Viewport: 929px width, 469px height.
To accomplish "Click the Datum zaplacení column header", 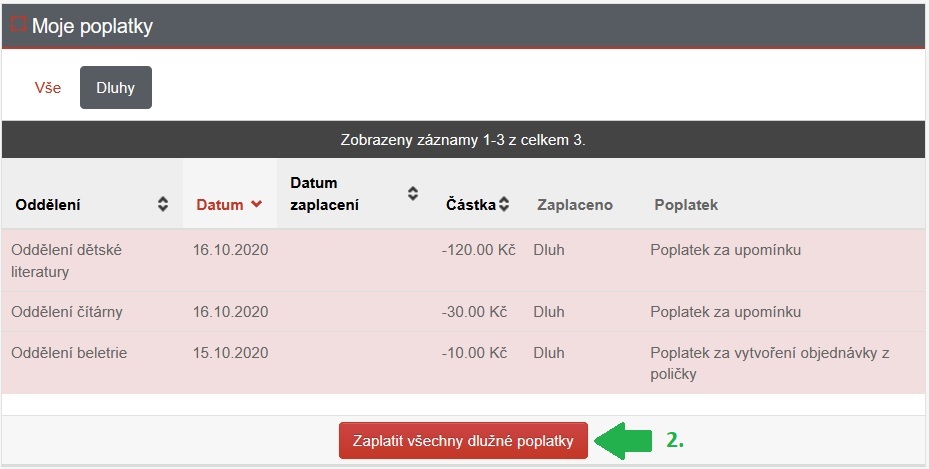I will tap(325, 194).
